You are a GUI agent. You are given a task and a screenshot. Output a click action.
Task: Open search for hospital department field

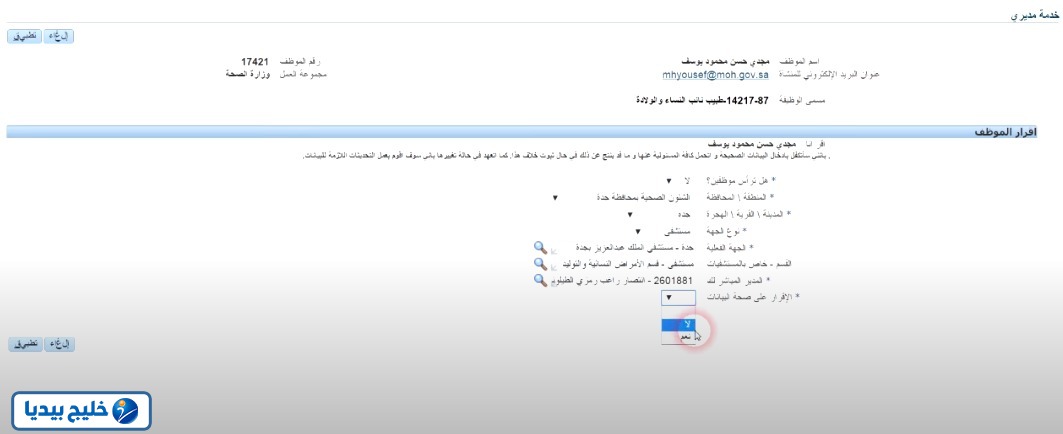point(540,263)
